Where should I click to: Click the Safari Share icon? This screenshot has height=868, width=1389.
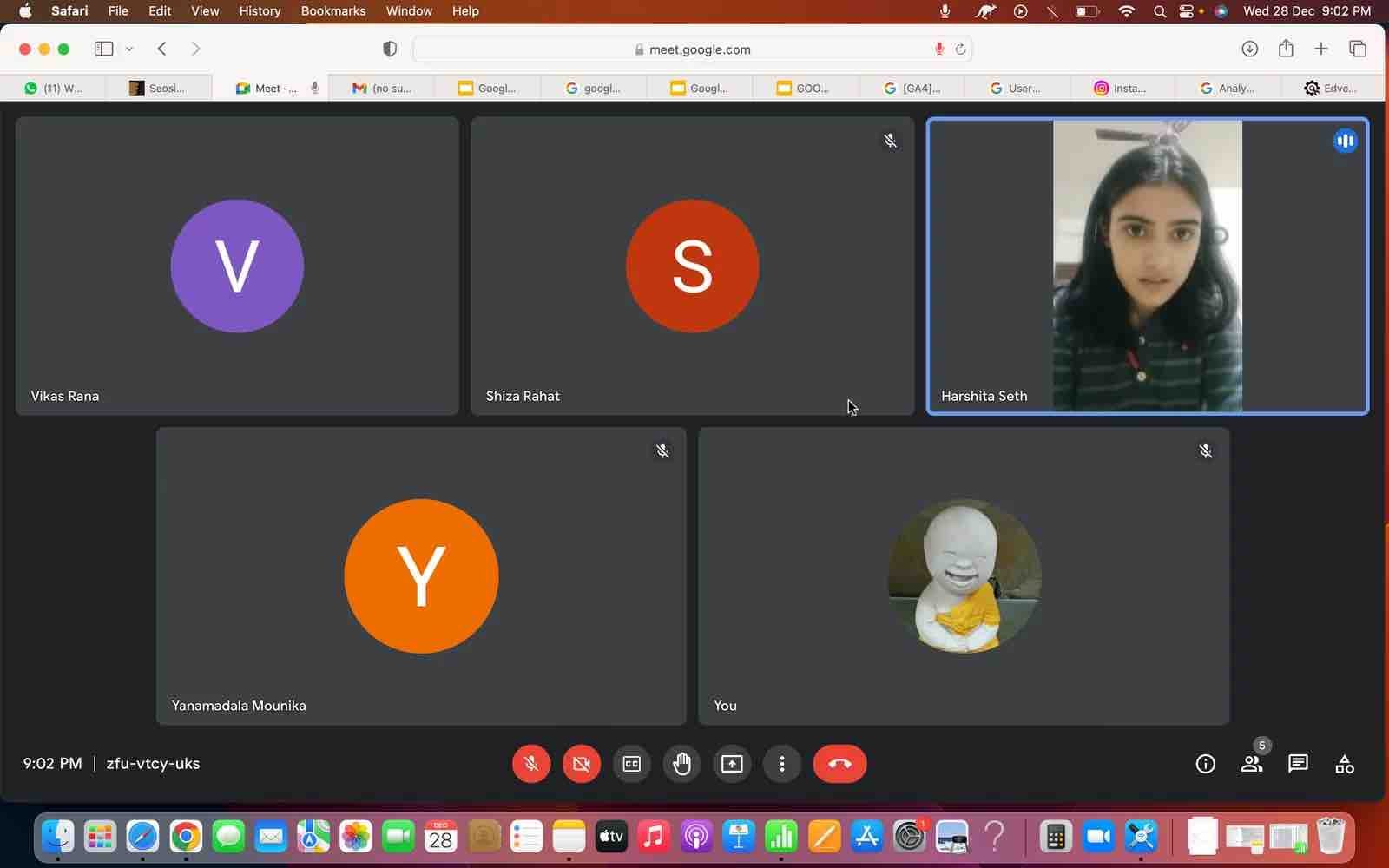(1286, 49)
